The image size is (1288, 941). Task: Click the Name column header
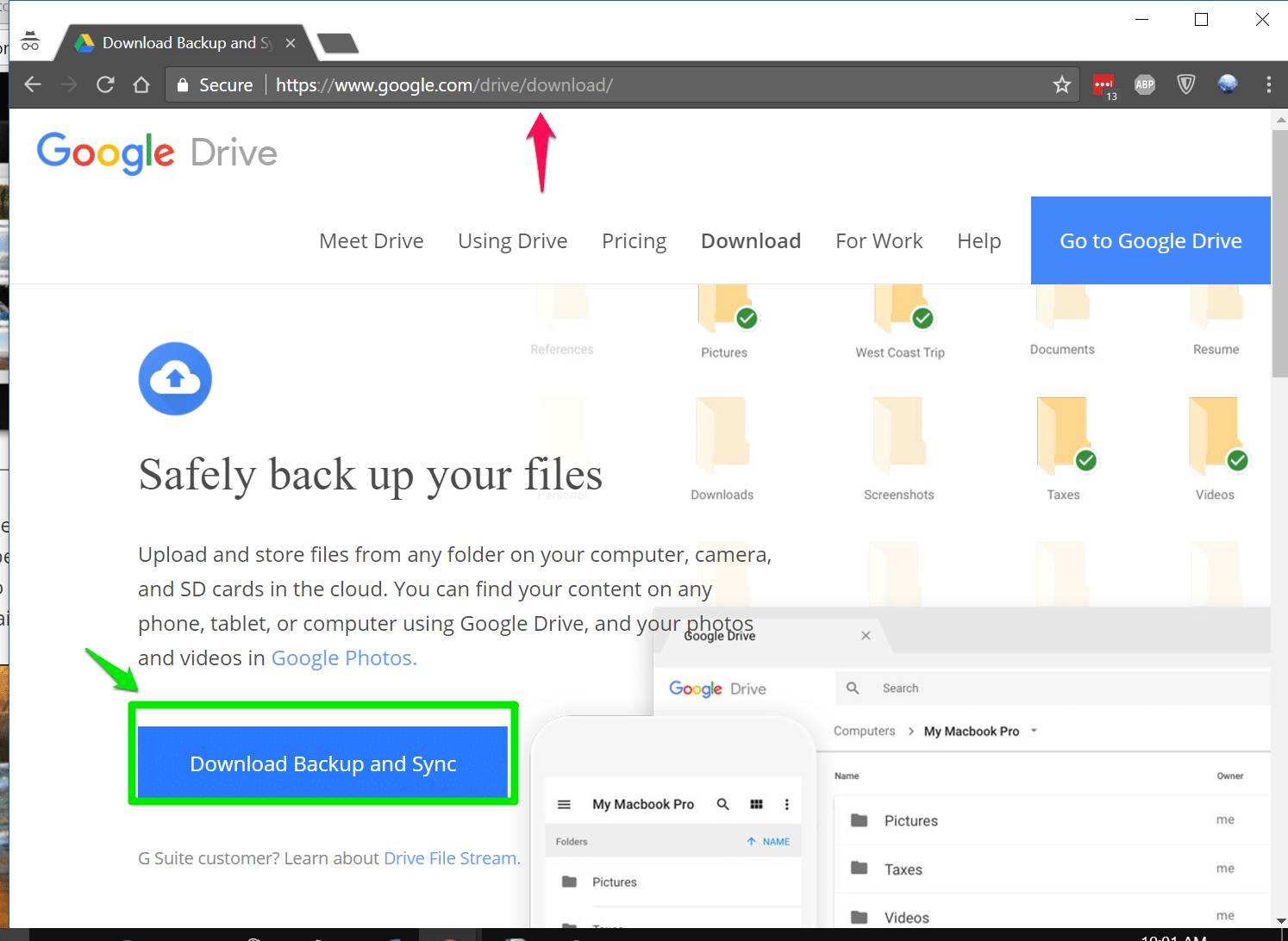(847, 776)
